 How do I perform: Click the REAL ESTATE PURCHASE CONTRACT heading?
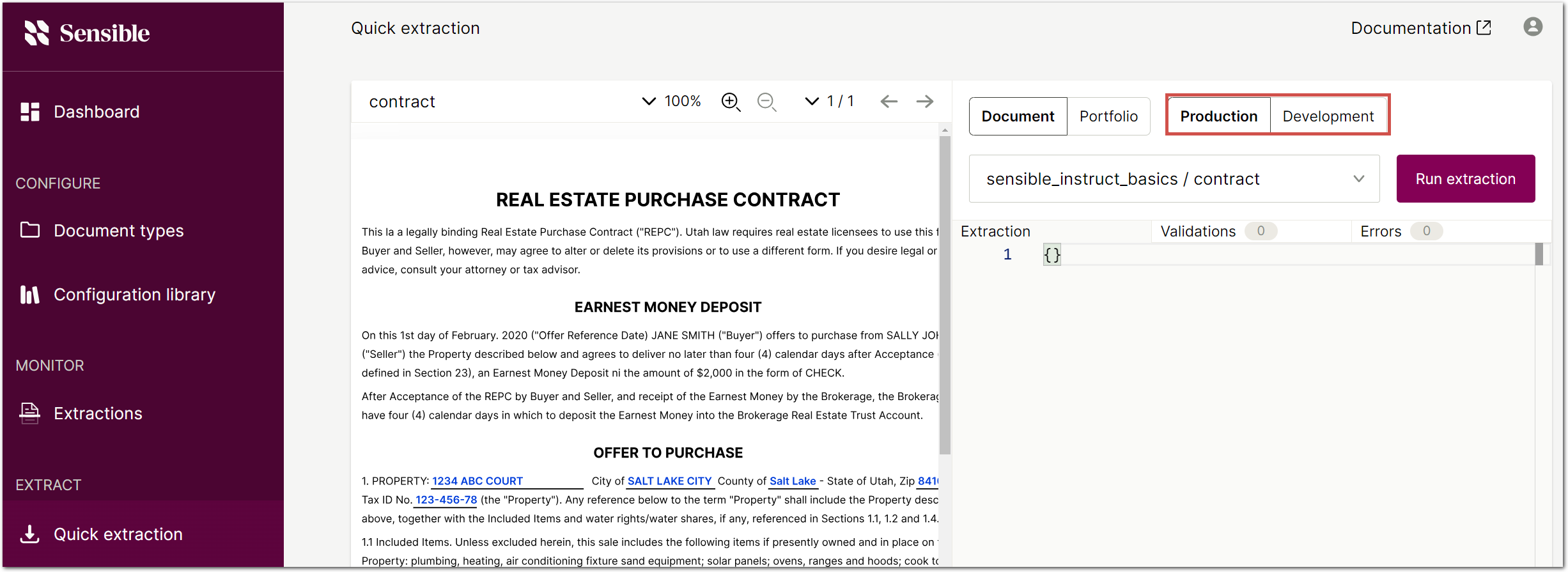pos(667,200)
